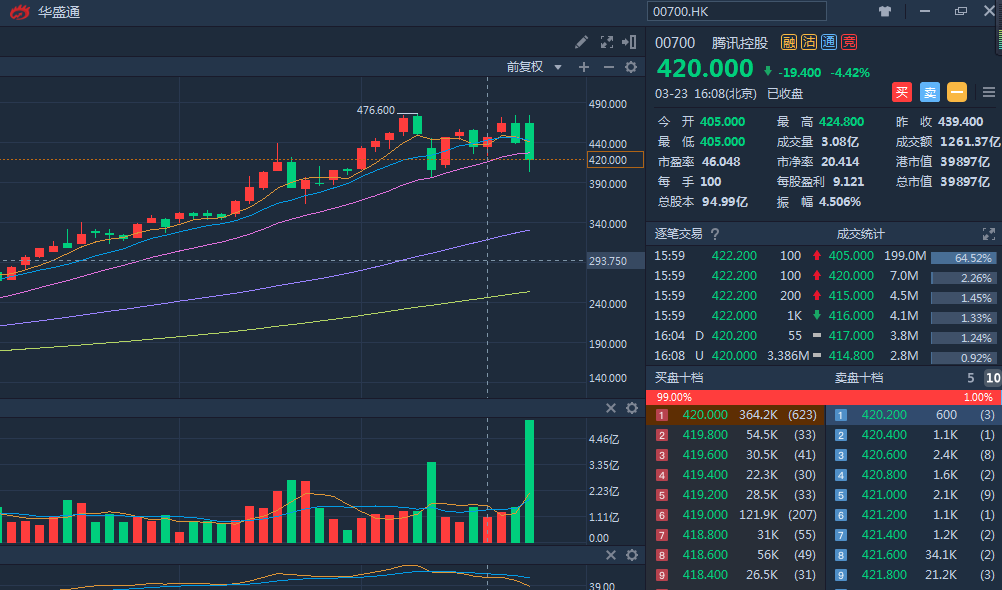Select bid level 1 at 420.000
The height and width of the screenshot is (590, 1002).
click(x=736, y=415)
